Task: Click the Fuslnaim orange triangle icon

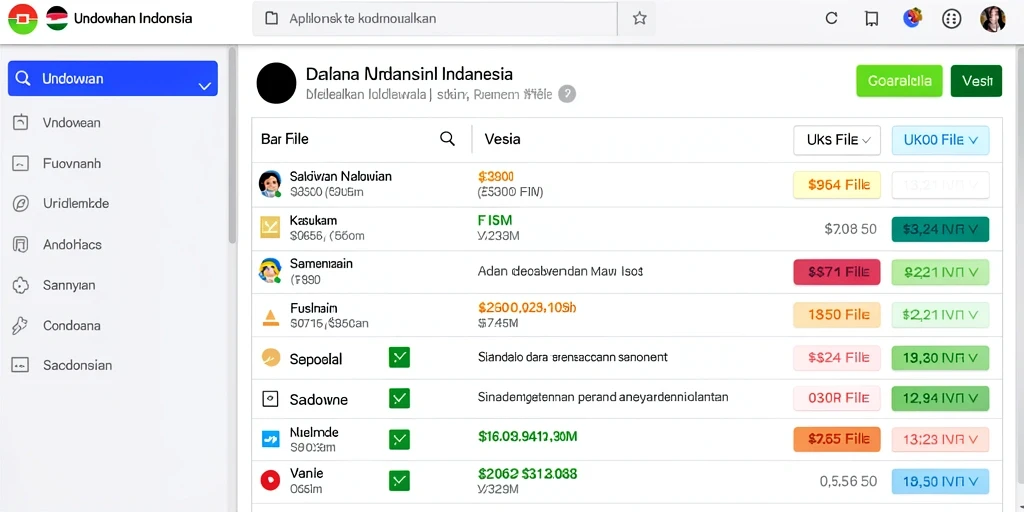Action: 270,317
